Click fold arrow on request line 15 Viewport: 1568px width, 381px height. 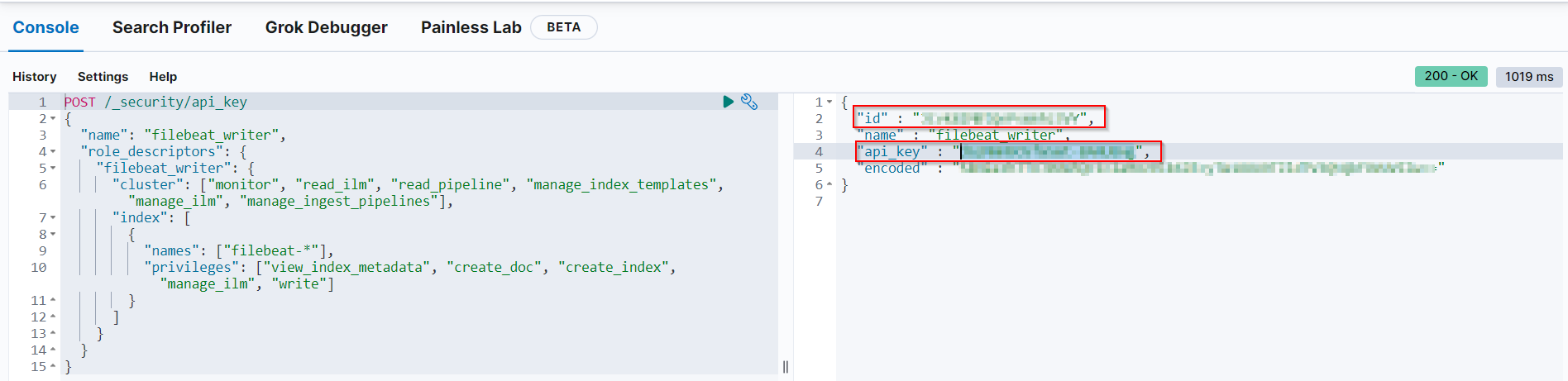pos(53,366)
